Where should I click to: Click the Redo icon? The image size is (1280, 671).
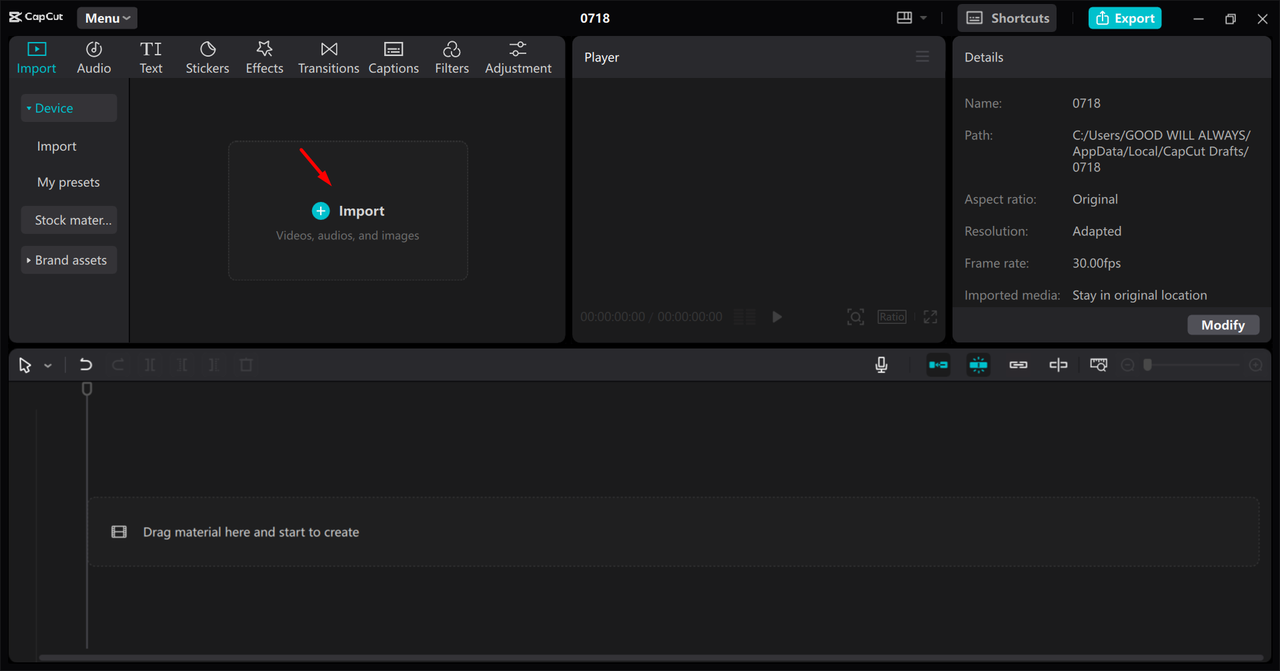tap(118, 366)
